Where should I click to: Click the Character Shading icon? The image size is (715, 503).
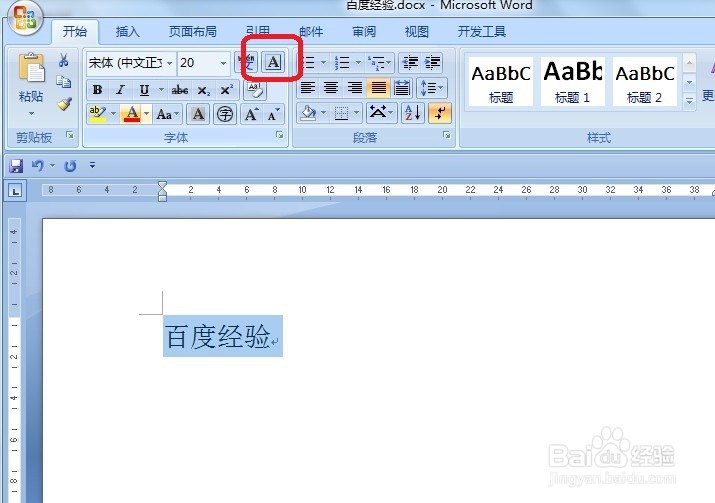point(198,114)
